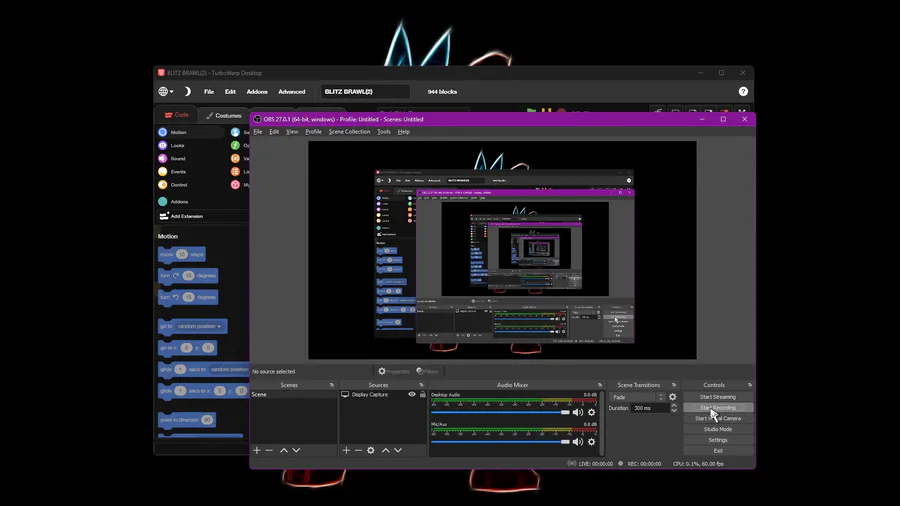Open the Fade transition dropdown
Image resolution: width=900 pixels, height=506 pixels.
click(x=637, y=397)
